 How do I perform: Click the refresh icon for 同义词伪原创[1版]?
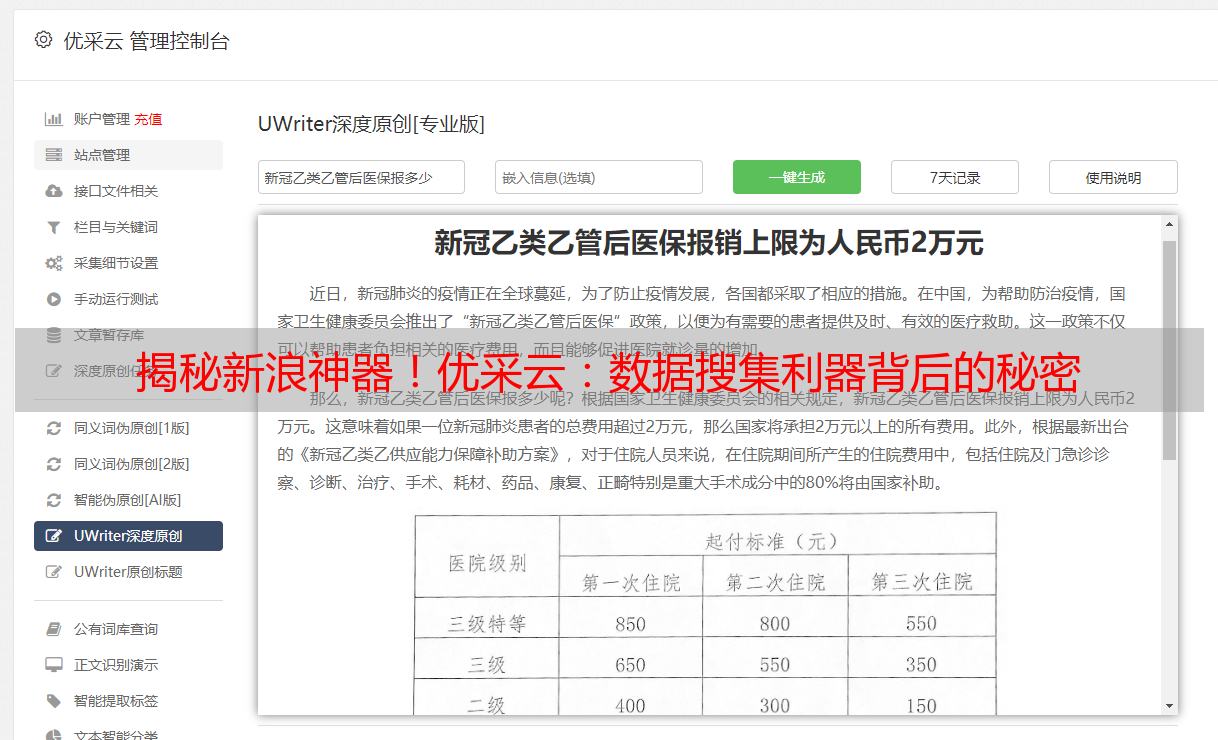pyautogui.click(x=54, y=428)
